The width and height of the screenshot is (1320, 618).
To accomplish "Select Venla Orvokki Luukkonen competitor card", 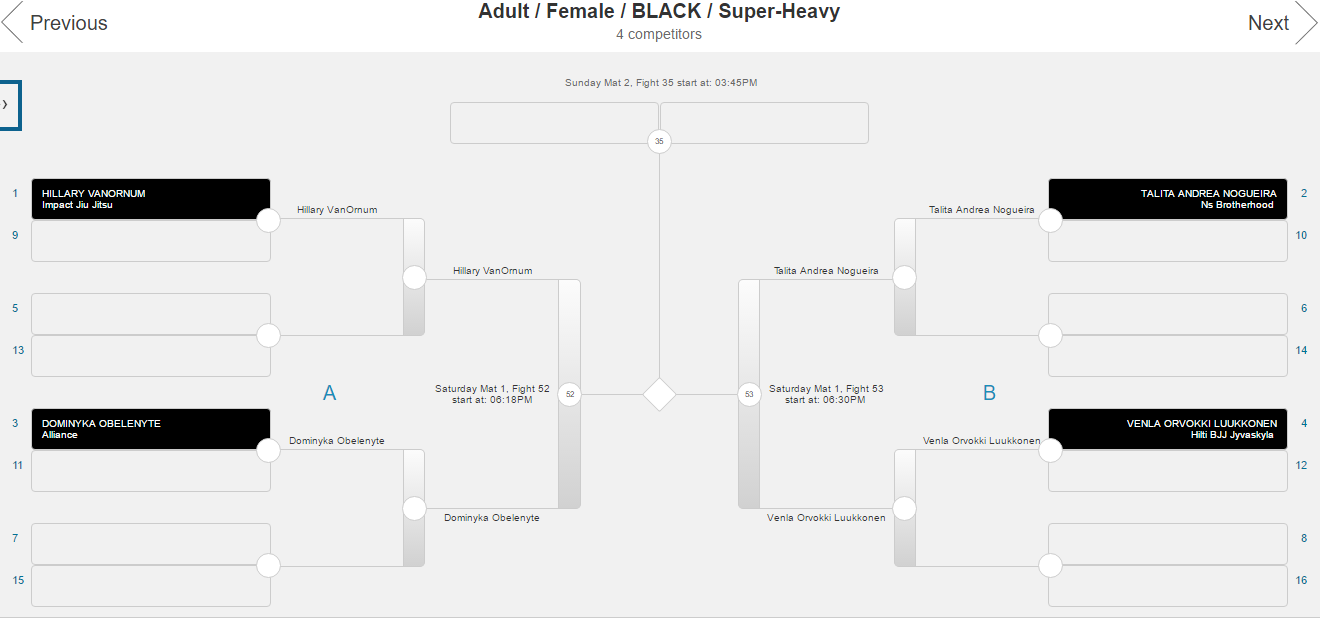I will click(1167, 429).
